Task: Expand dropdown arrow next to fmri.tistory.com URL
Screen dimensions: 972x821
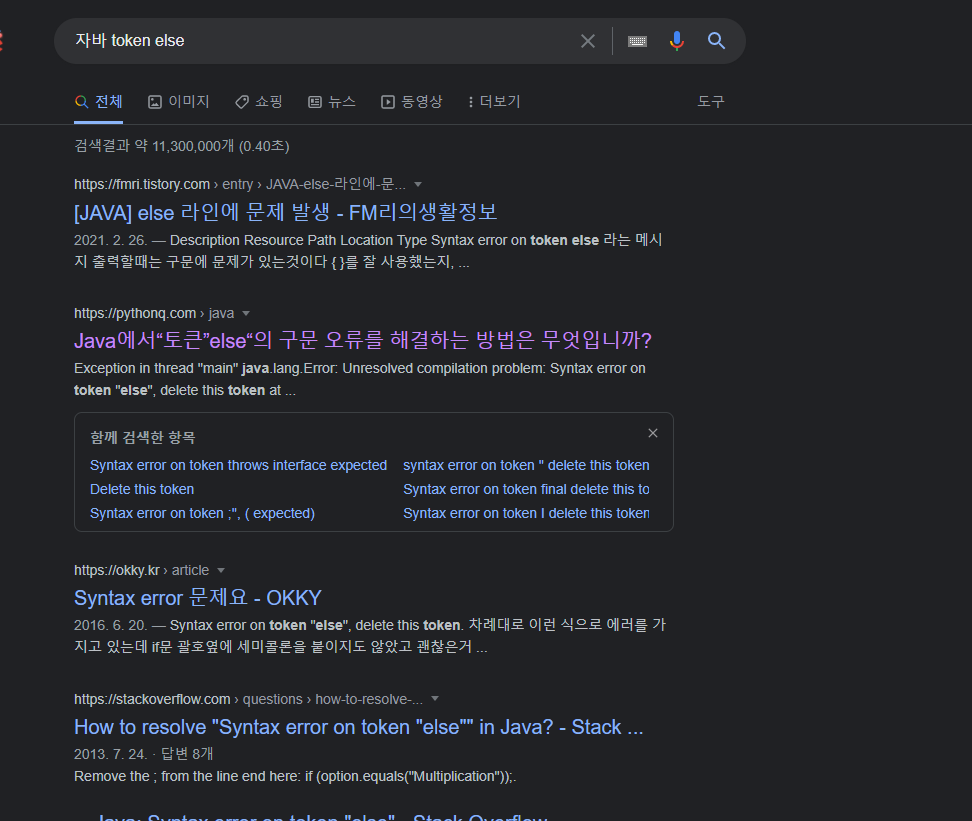Action: pos(418,184)
